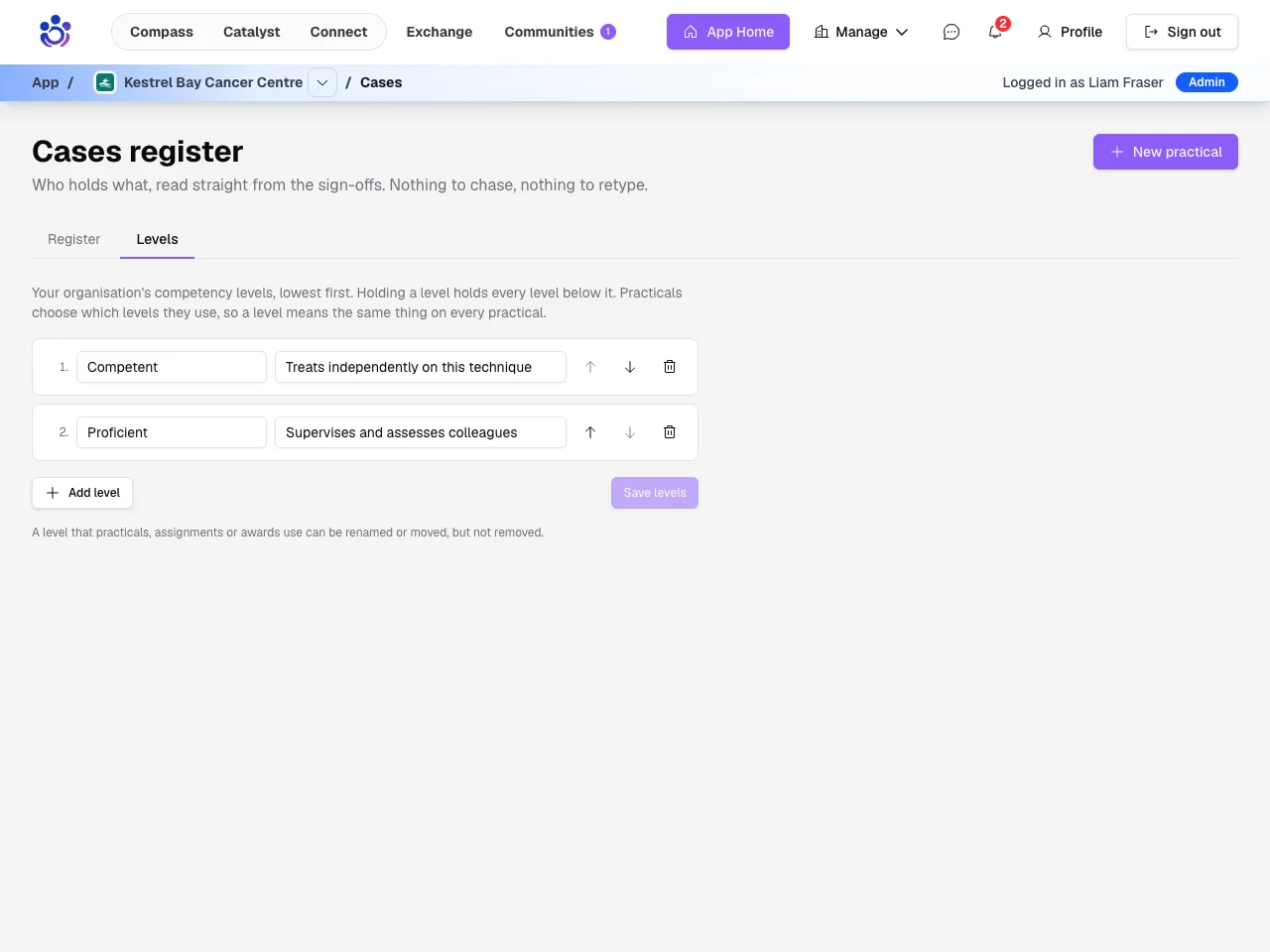Click the App breadcrumb link
The height and width of the screenshot is (952, 1270).
click(46, 82)
